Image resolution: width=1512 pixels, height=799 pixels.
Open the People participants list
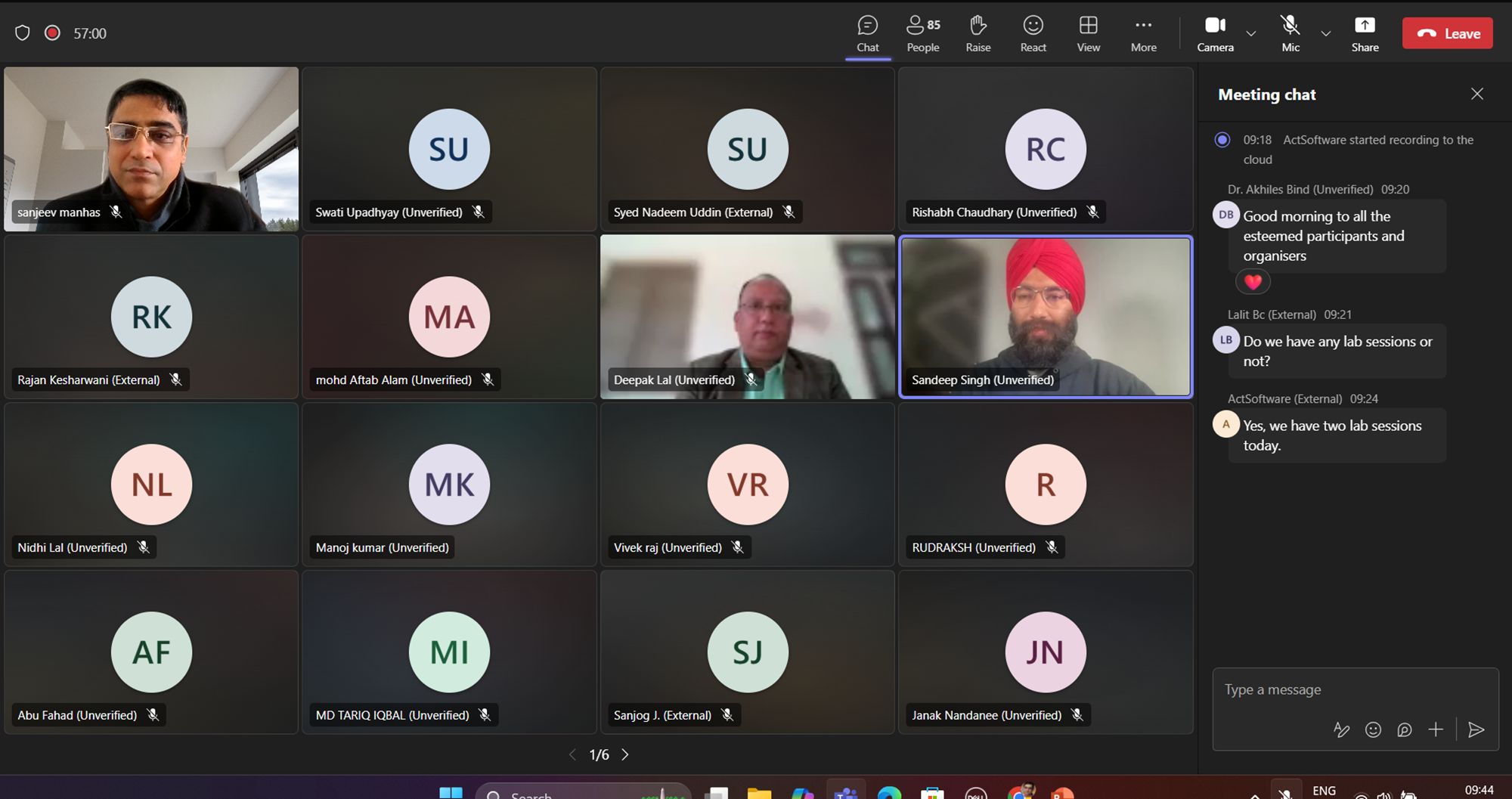[923, 33]
